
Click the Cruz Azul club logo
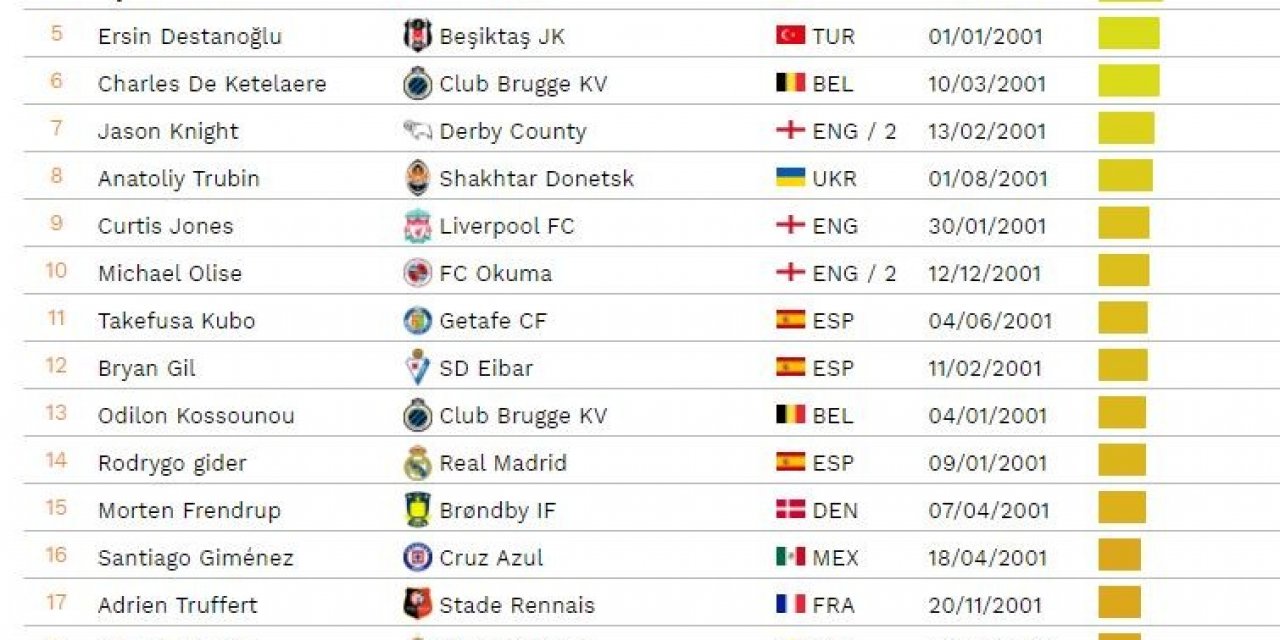pos(417,557)
